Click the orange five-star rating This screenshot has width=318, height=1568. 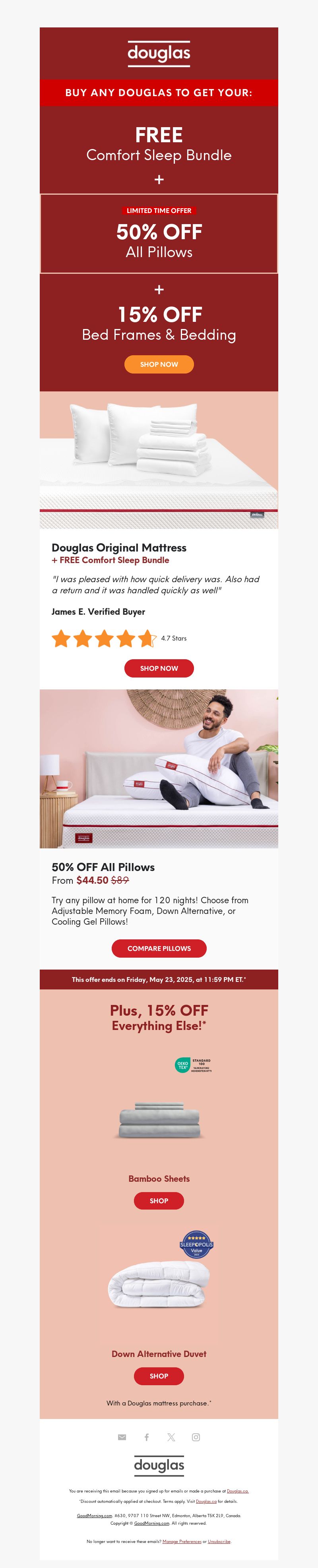(104, 639)
